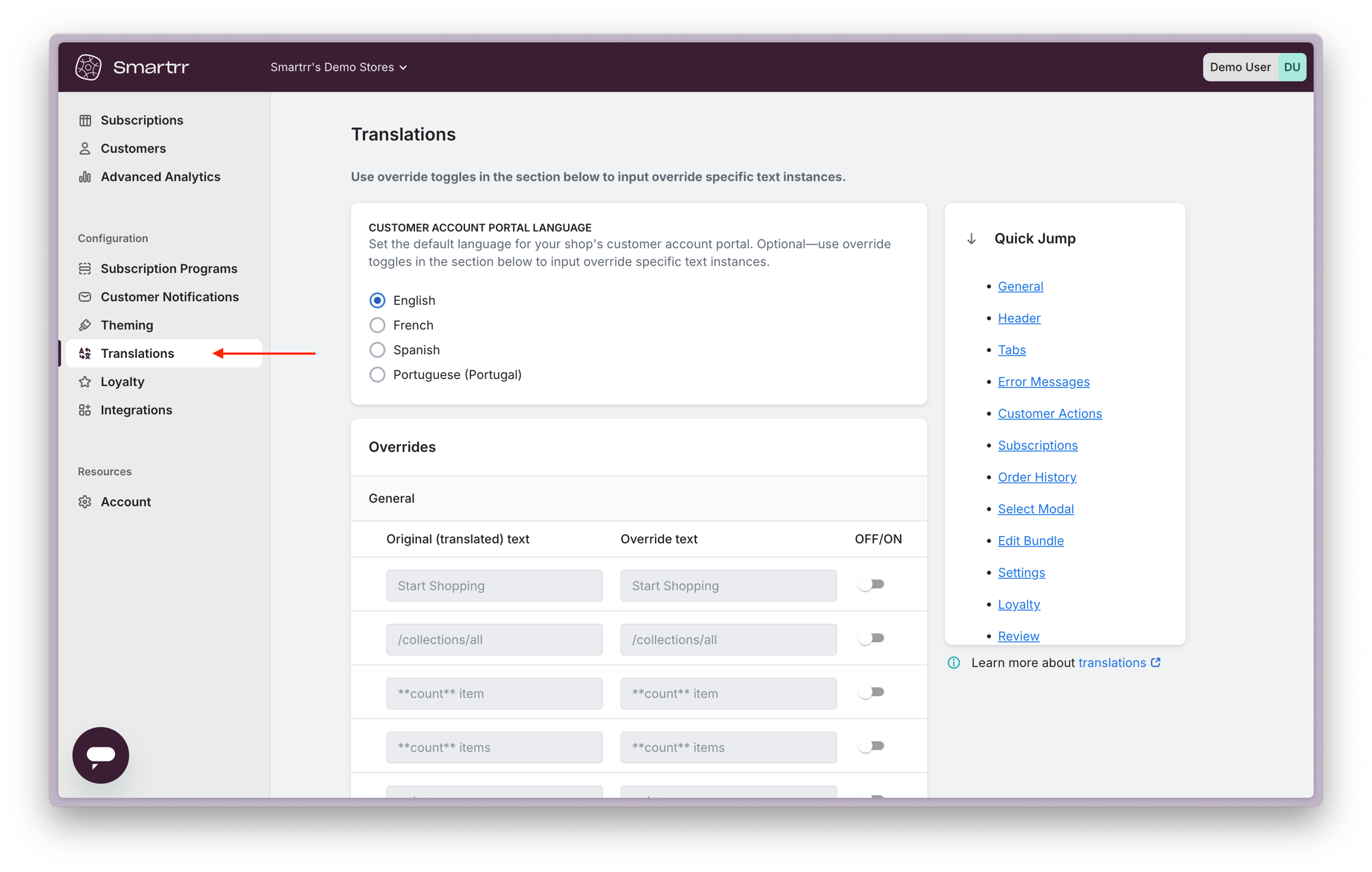Click the Advanced Analytics bar chart icon

pyautogui.click(x=85, y=177)
